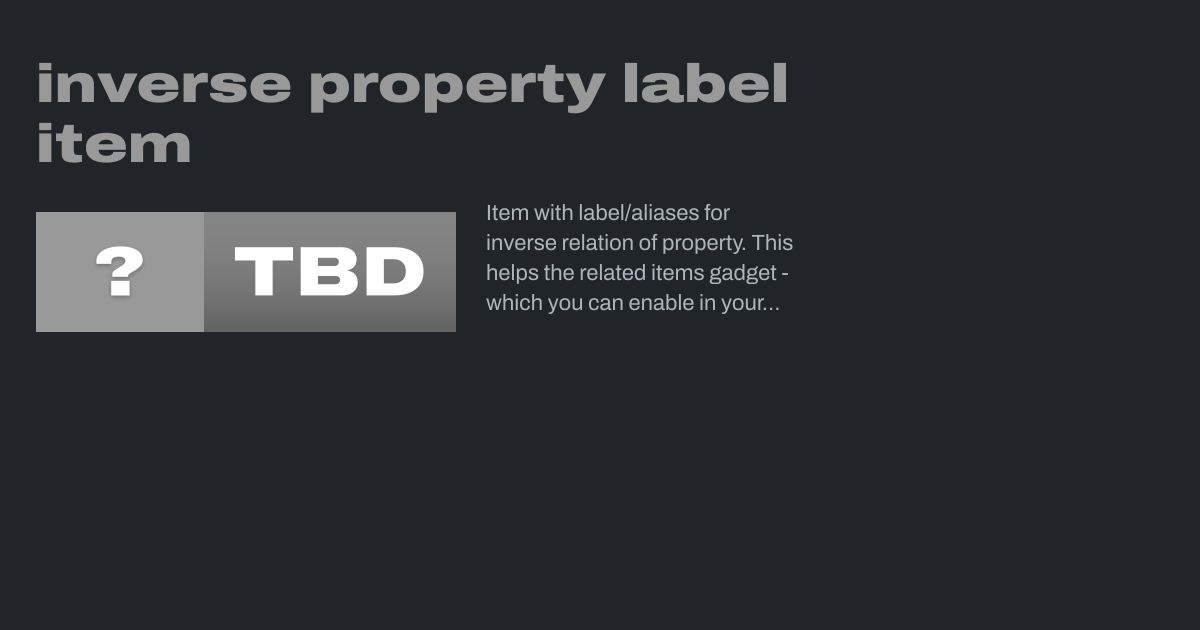Click the word "item" on the heading's second line

pyautogui.click(x=114, y=144)
